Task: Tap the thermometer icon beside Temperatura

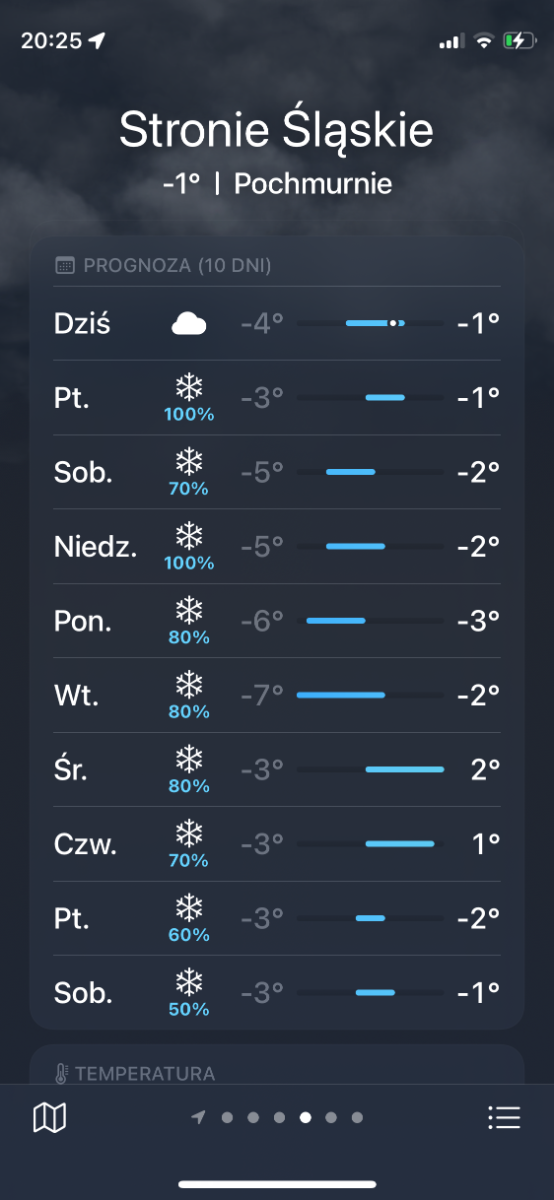Action: (62, 1074)
